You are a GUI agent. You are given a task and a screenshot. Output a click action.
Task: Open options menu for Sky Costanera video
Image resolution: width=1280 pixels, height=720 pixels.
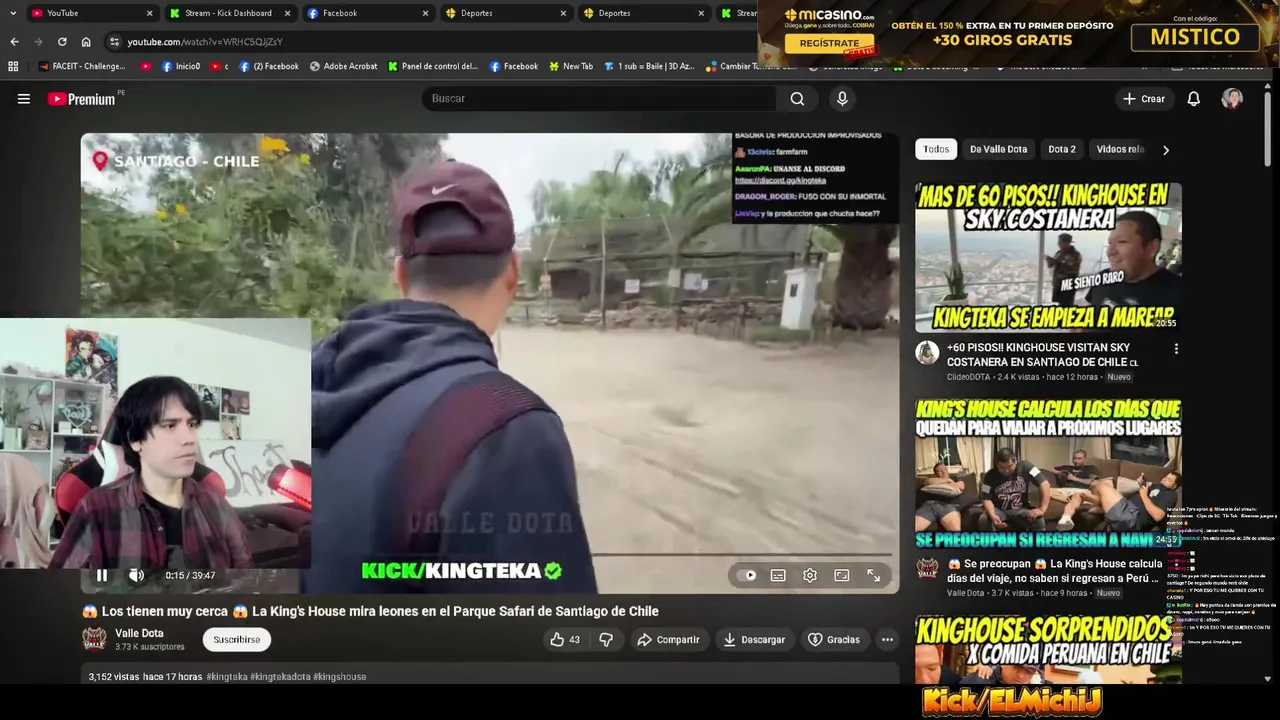pyautogui.click(x=1176, y=349)
